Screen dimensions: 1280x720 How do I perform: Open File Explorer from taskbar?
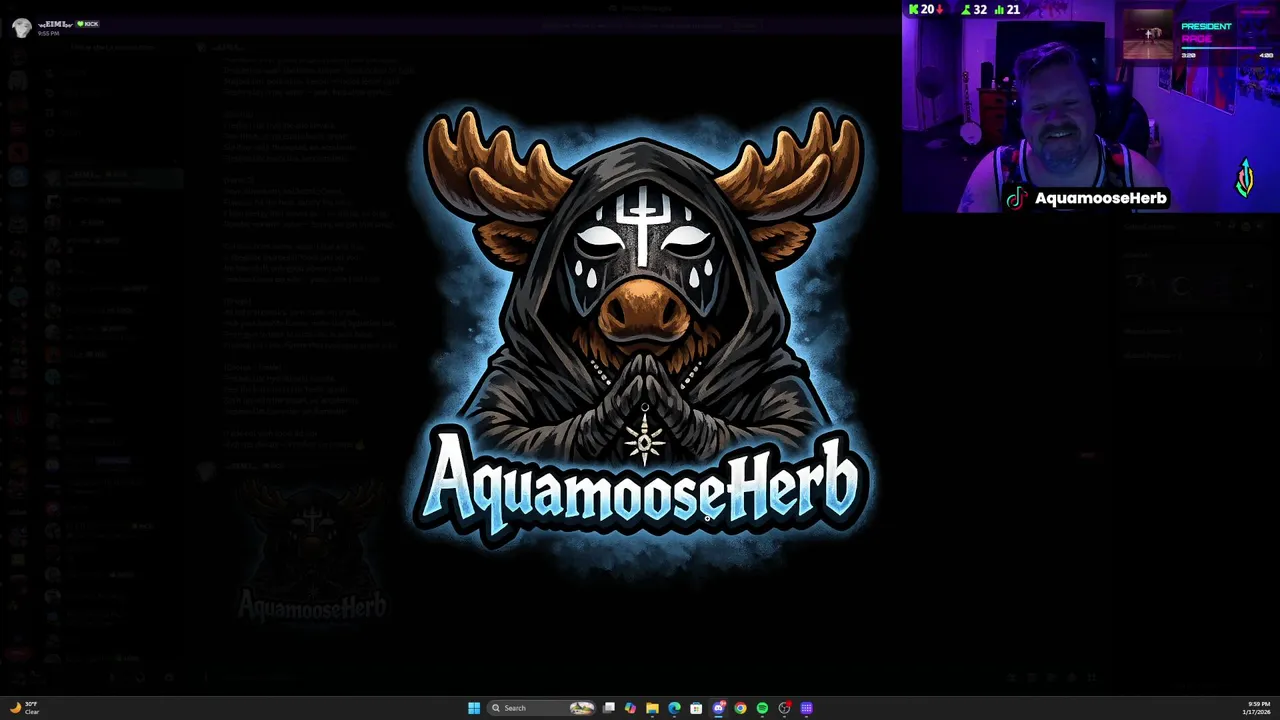pyautogui.click(x=652, y=708)
